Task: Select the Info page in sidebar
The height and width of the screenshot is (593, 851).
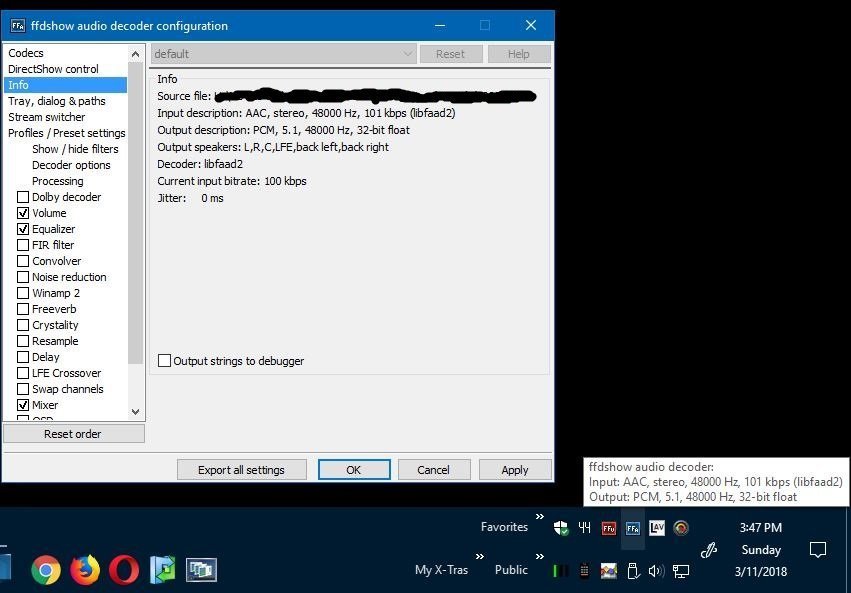Action: [x=66, y=85]
